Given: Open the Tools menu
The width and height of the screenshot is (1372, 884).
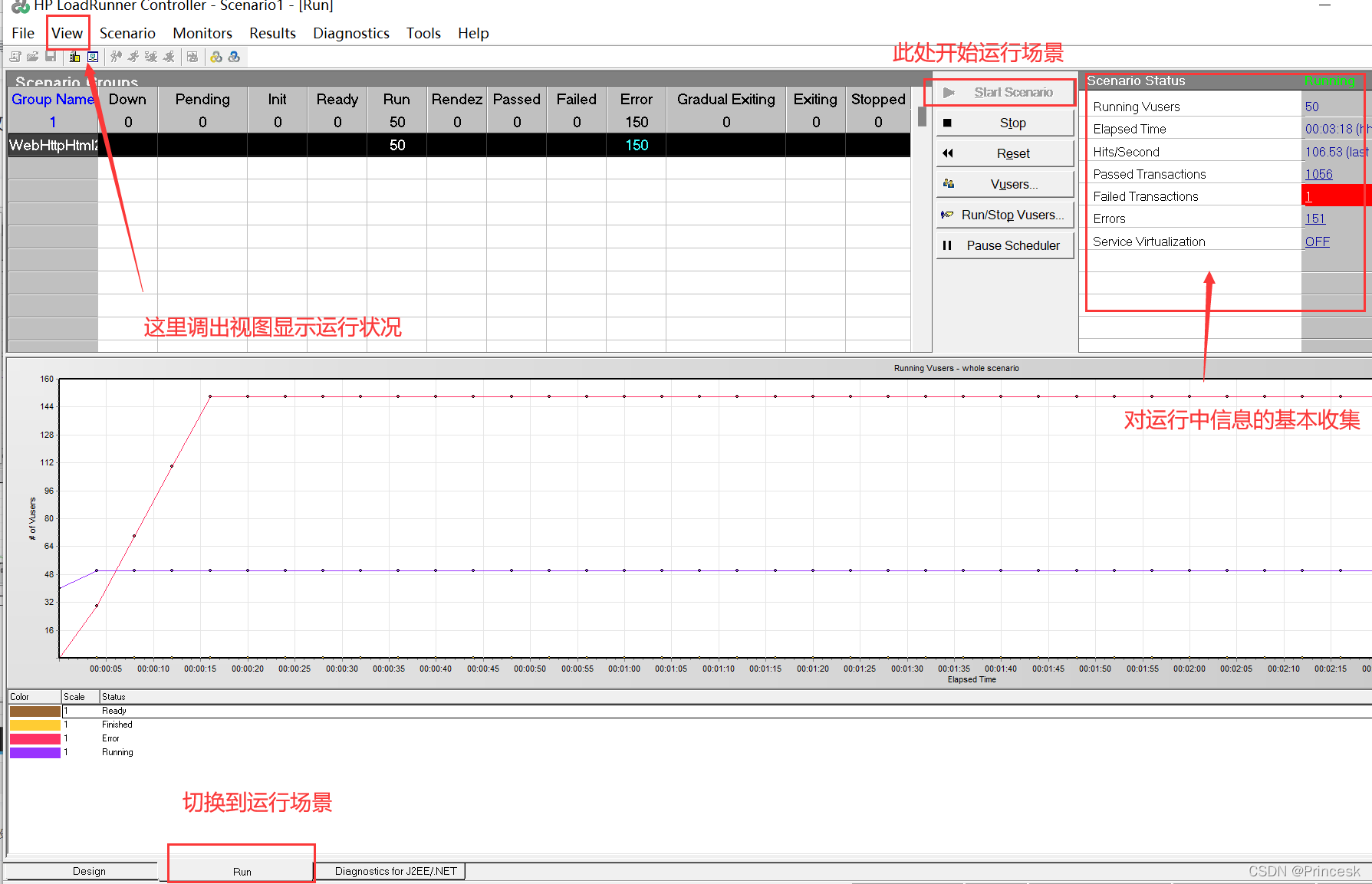Looking at the screenshot, I should coord(423,33).
